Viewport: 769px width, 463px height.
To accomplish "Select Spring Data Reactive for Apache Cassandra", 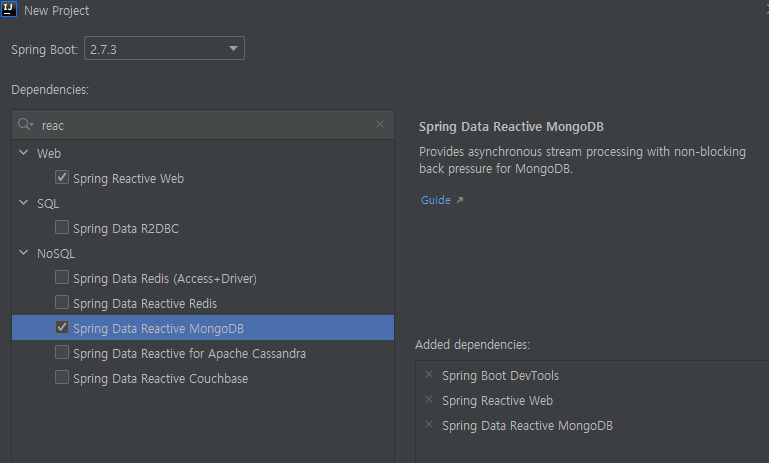I will [189, 353].
